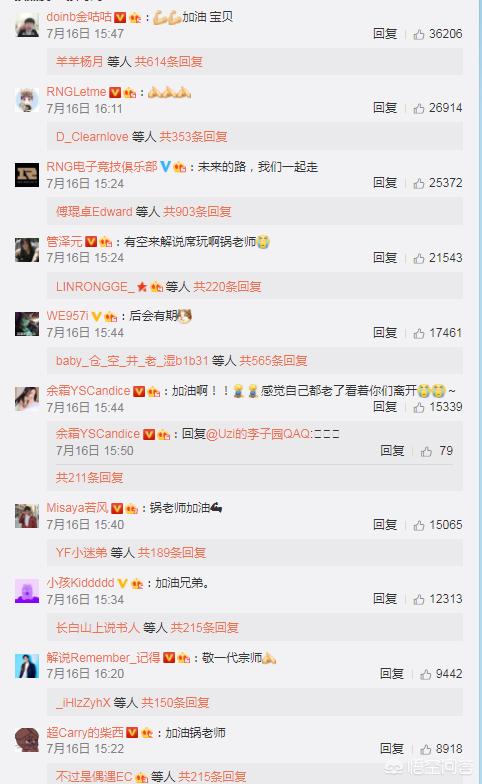Like 余霜YSCandice's nested reply with 79 likes
Viewport: 482px width, 784px height.
pyautogui.click(x=426, y=452)
